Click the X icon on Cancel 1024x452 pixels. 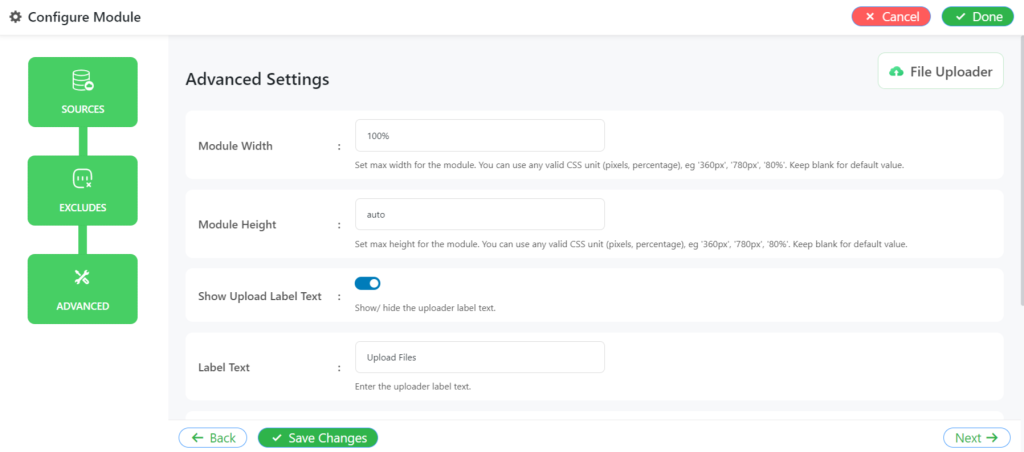870,17
